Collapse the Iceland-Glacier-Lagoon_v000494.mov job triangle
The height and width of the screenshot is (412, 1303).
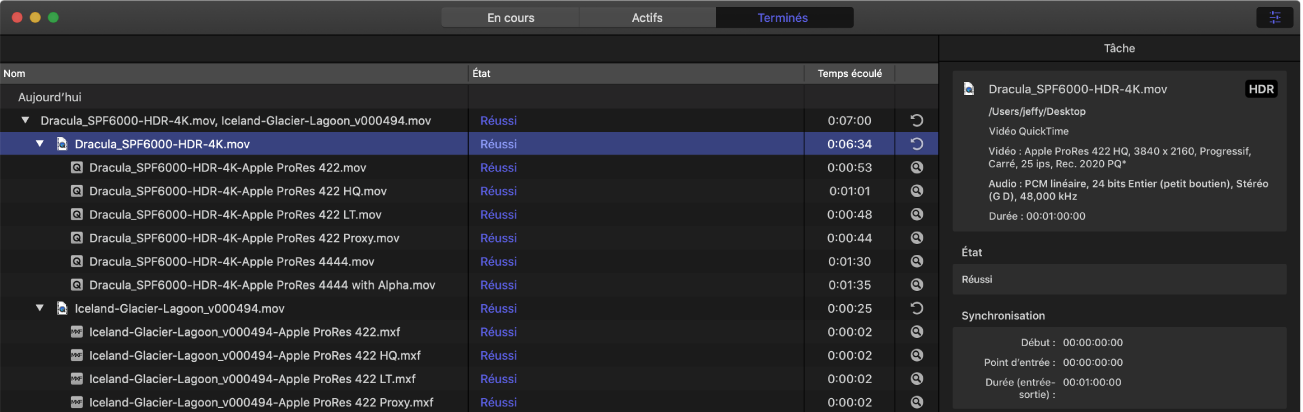tap(40, 309)
